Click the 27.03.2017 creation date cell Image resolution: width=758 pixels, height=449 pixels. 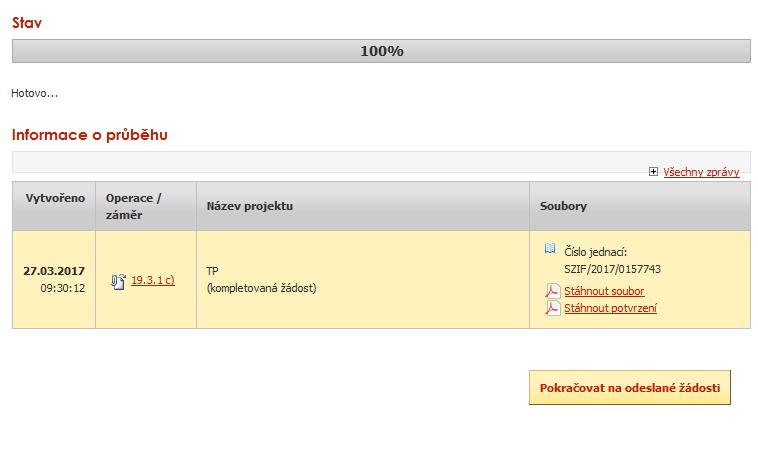point(54,271)
